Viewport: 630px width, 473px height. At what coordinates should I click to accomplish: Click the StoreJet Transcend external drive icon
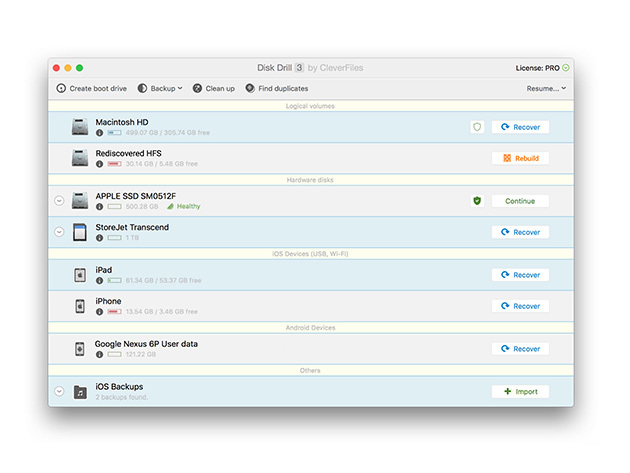click(80, 232)
